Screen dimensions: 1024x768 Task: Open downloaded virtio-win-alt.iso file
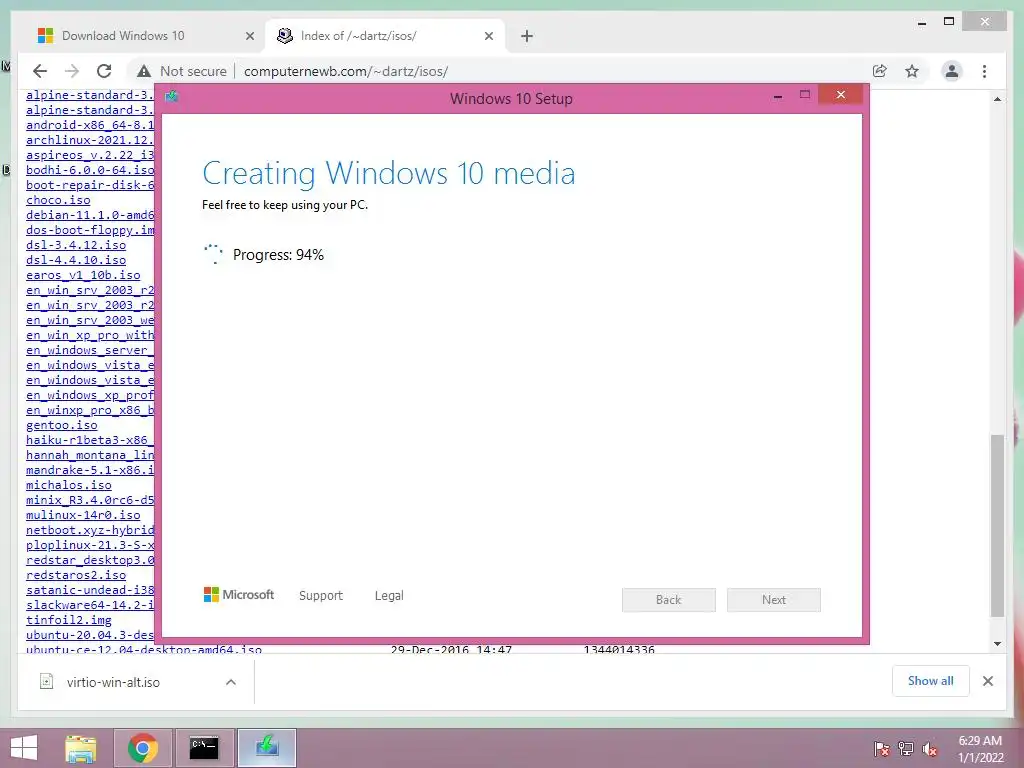pyautogui.click(x=113, y=682)
